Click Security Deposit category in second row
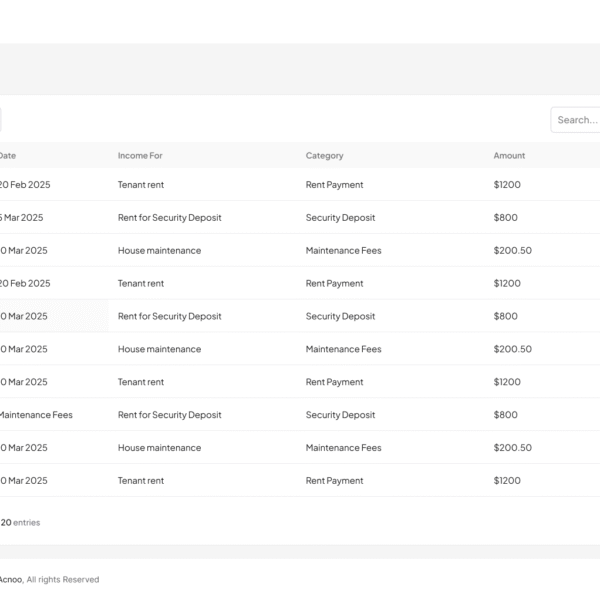The width and height of the screenshot is (600, 600). tap(340, 218)
